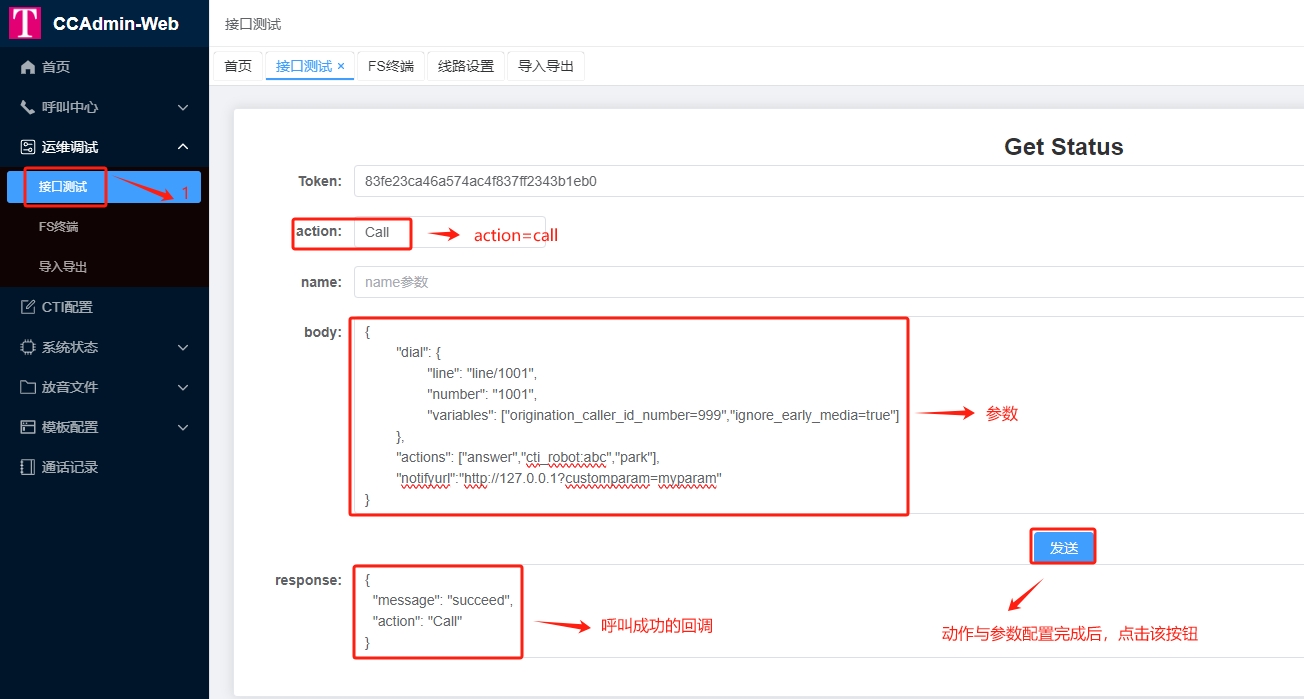Expand the 系统状态 menu arrow

(x=183, y=347)
